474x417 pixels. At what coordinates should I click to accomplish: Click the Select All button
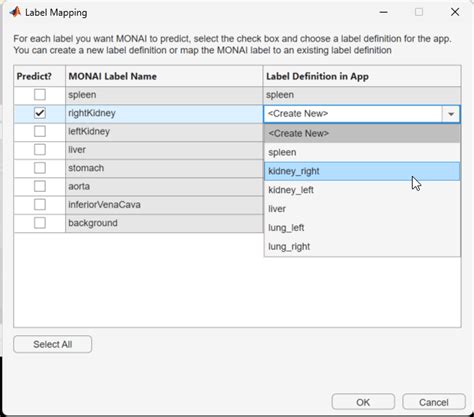point(53,344)
